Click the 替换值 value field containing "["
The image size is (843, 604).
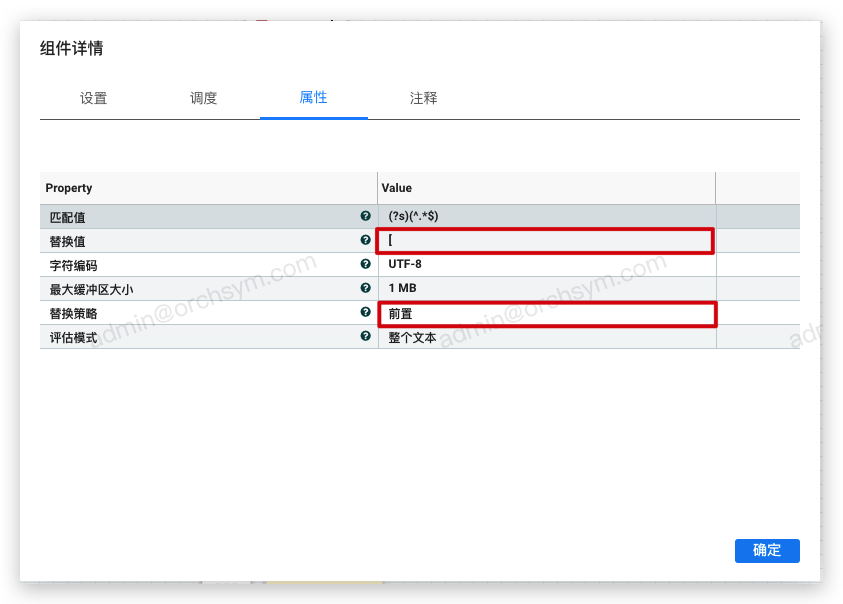tap(545, 241)
